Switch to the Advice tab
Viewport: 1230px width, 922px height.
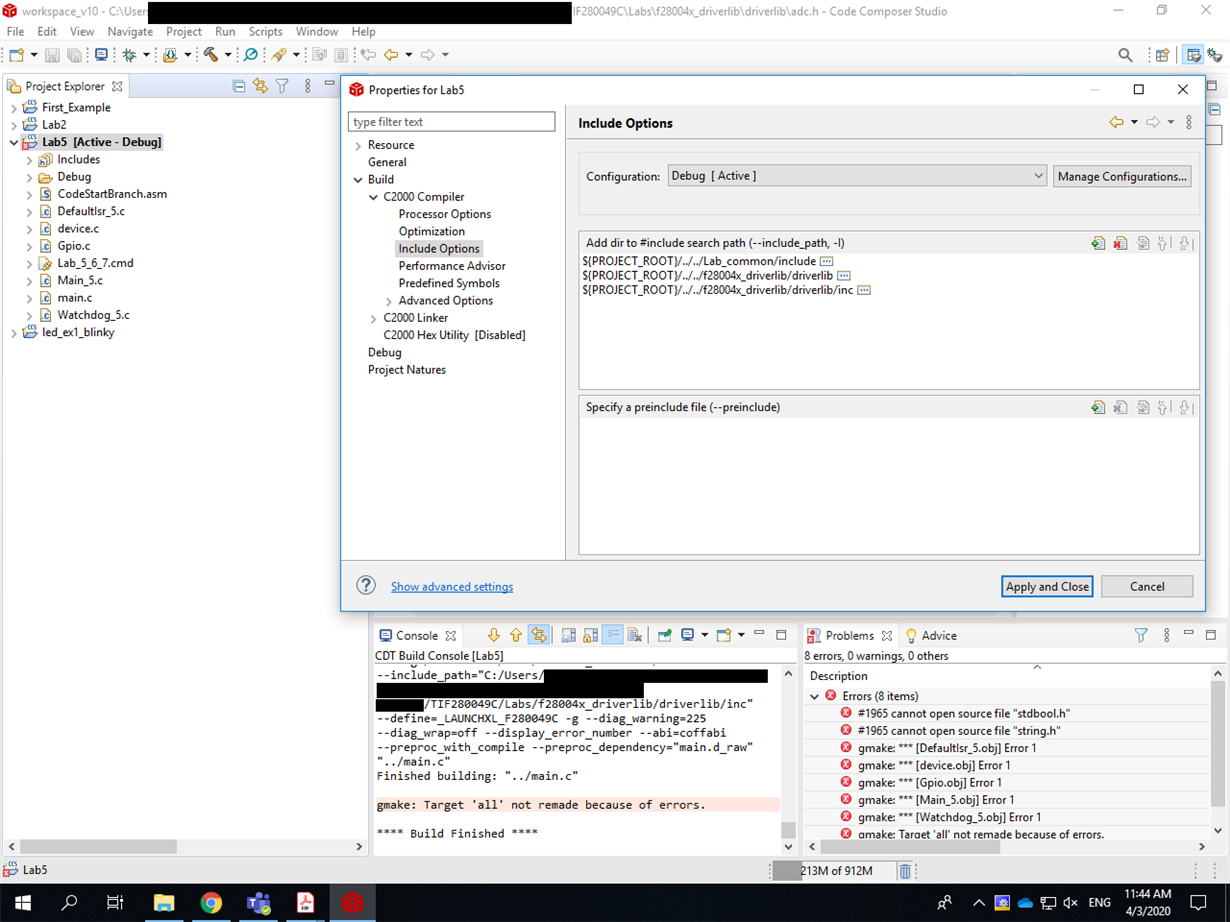point(931,635)
